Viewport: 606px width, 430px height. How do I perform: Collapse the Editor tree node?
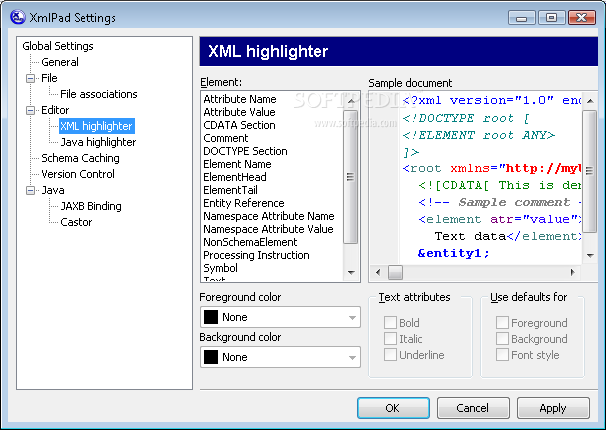coord(31,110)
